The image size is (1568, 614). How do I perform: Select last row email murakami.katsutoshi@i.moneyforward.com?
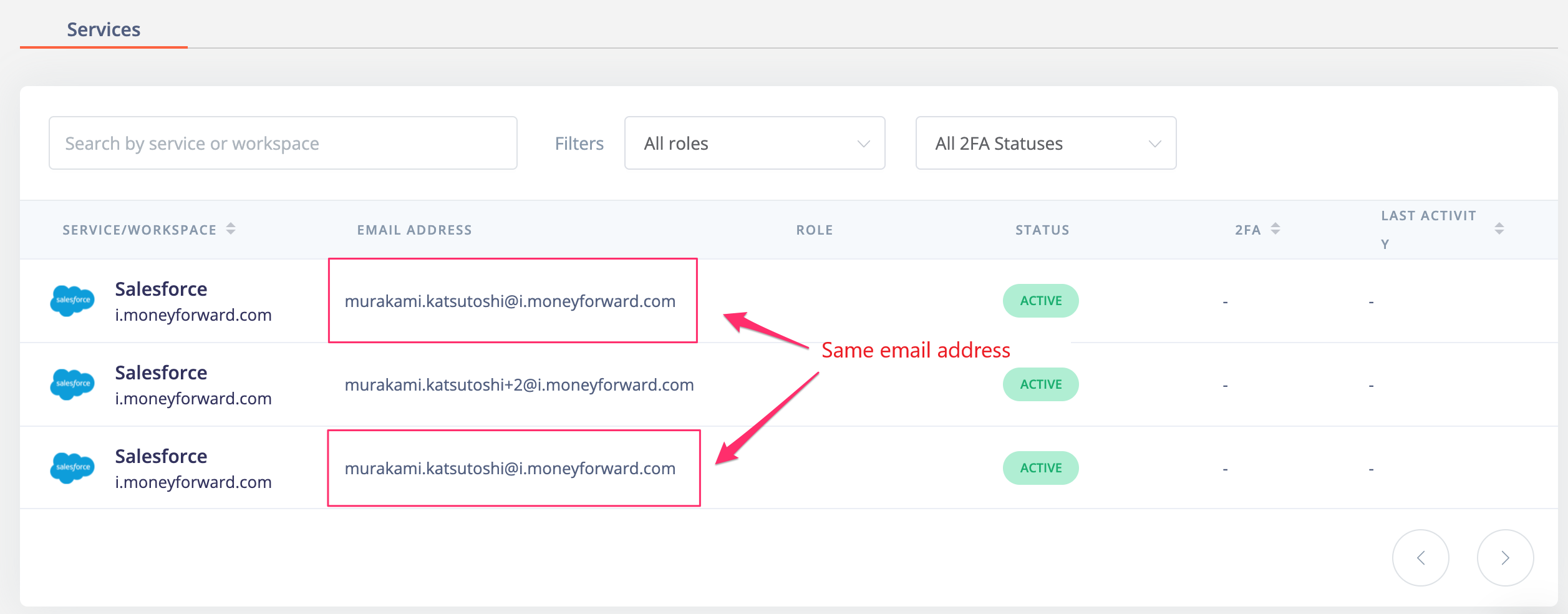pos(510,469)
